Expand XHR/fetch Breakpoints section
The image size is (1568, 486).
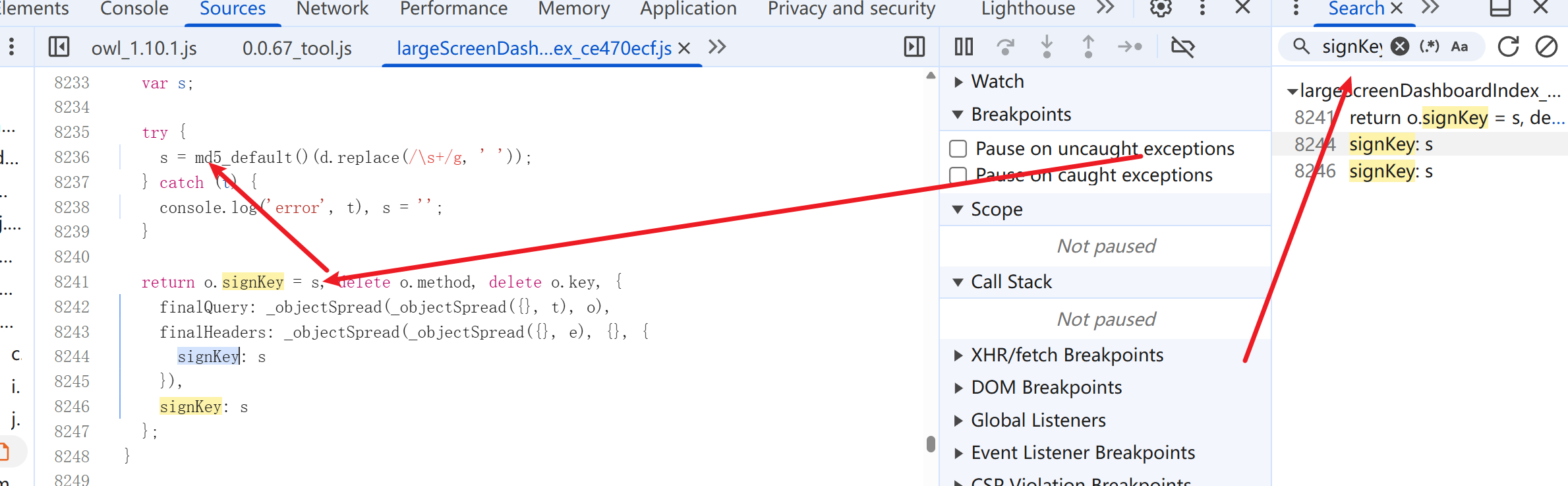click(x=958, y=355)
